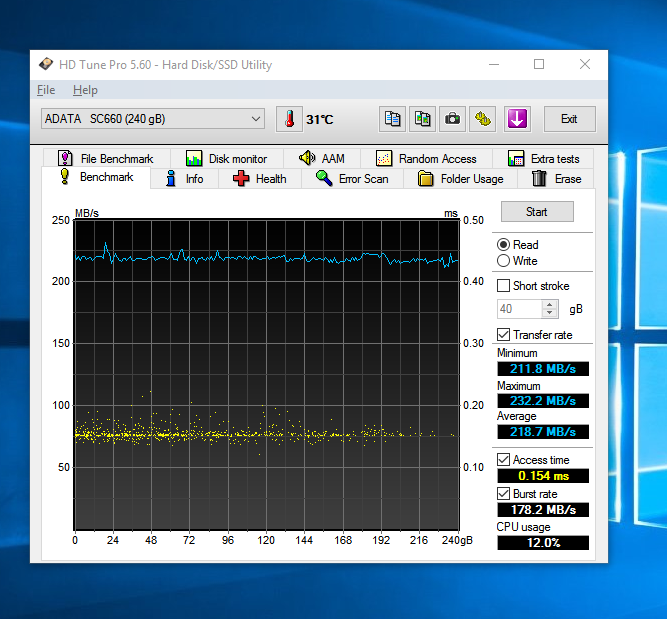Viewport: 667px width, 619px height.
Task: Switch to the Disk monitor tab
Action: [x=227, y=159]
